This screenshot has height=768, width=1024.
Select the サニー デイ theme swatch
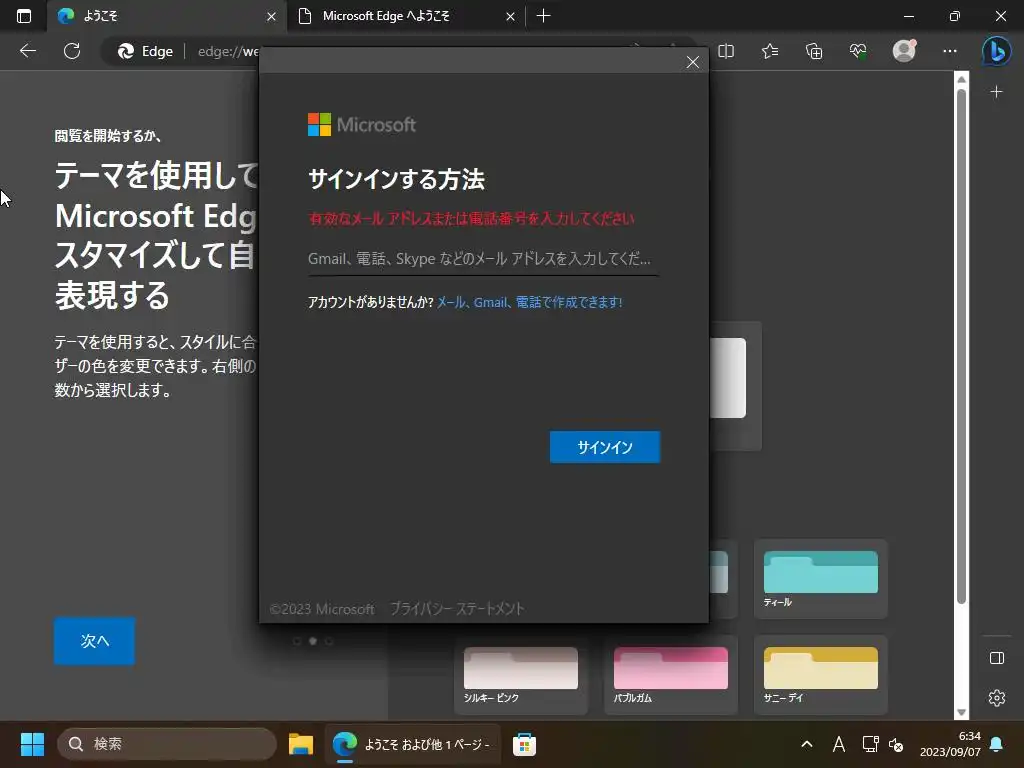point(821,675)
